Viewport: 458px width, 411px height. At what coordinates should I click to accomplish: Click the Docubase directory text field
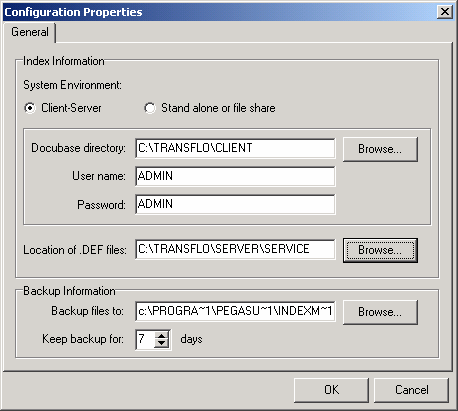click(235, 148)
